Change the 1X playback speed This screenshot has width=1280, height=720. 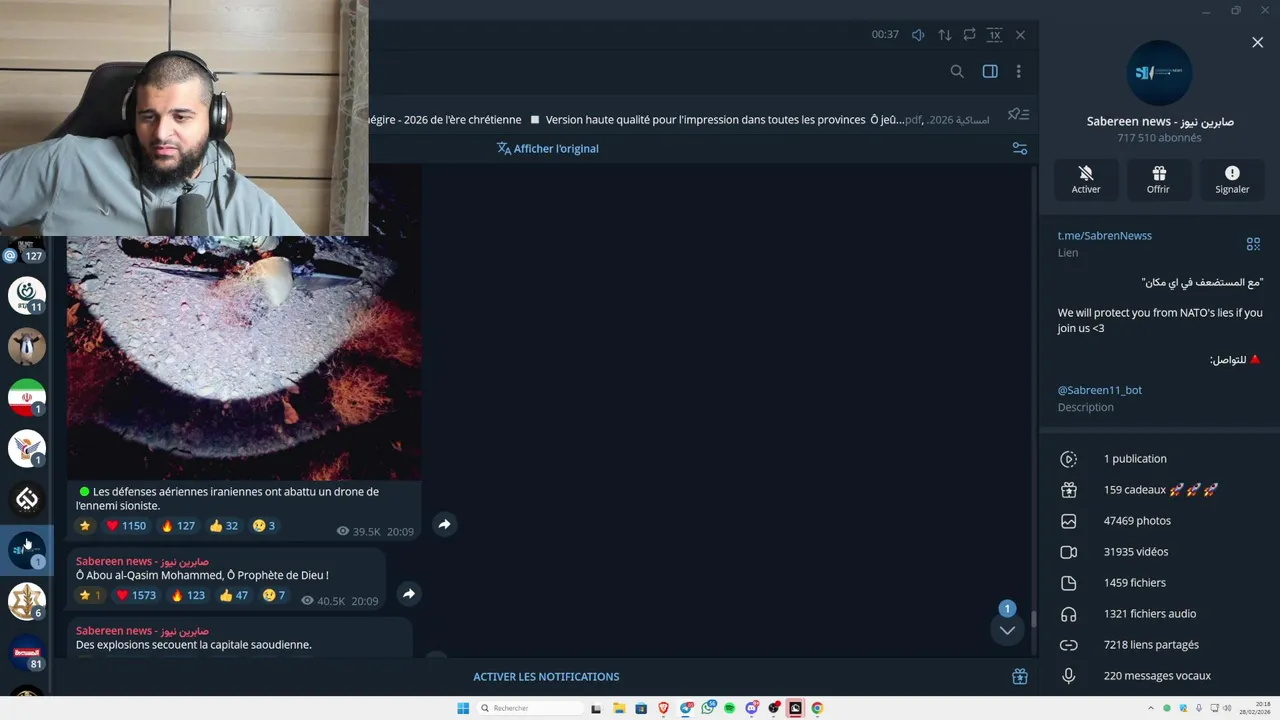(994, 35)
